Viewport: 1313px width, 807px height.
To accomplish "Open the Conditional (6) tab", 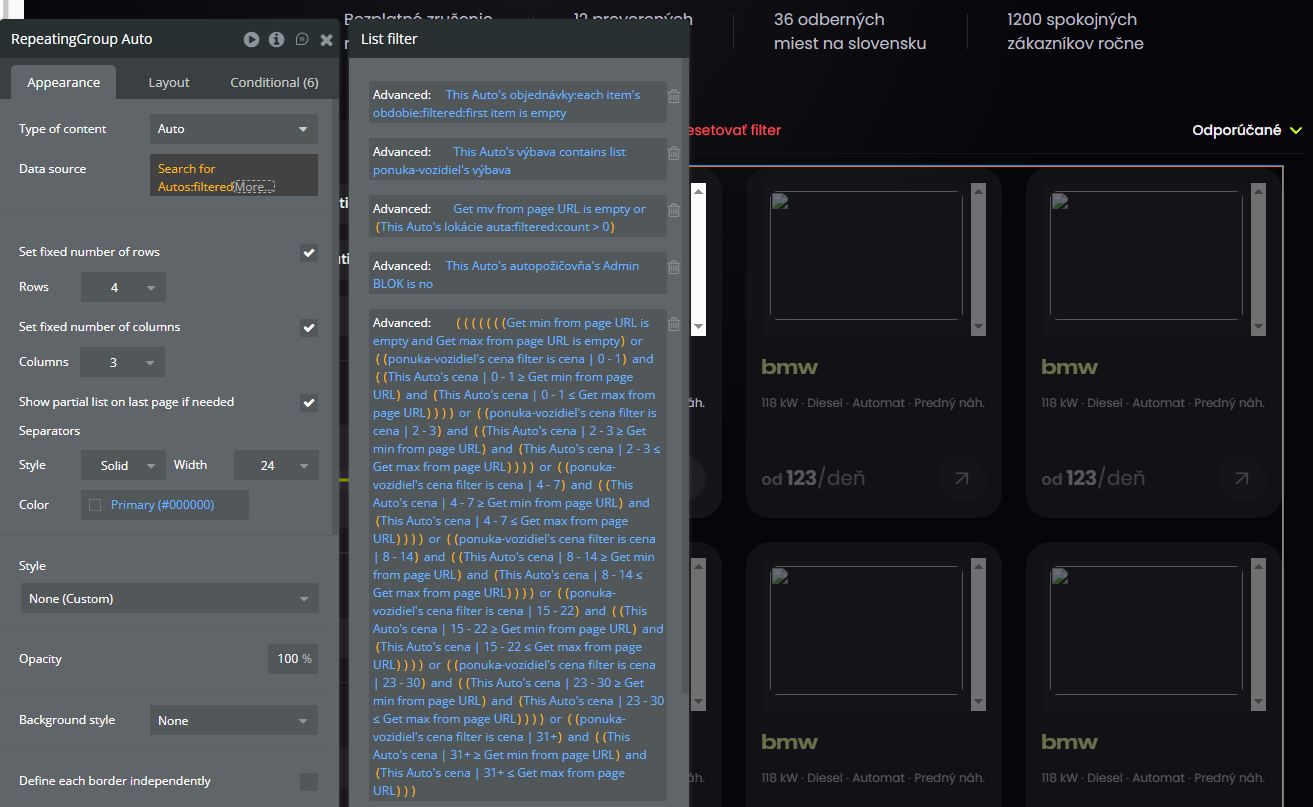I will 274,82.
